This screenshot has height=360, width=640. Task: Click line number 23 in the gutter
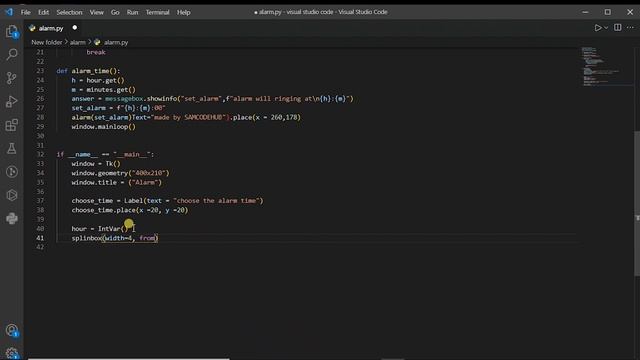point(40,71)
